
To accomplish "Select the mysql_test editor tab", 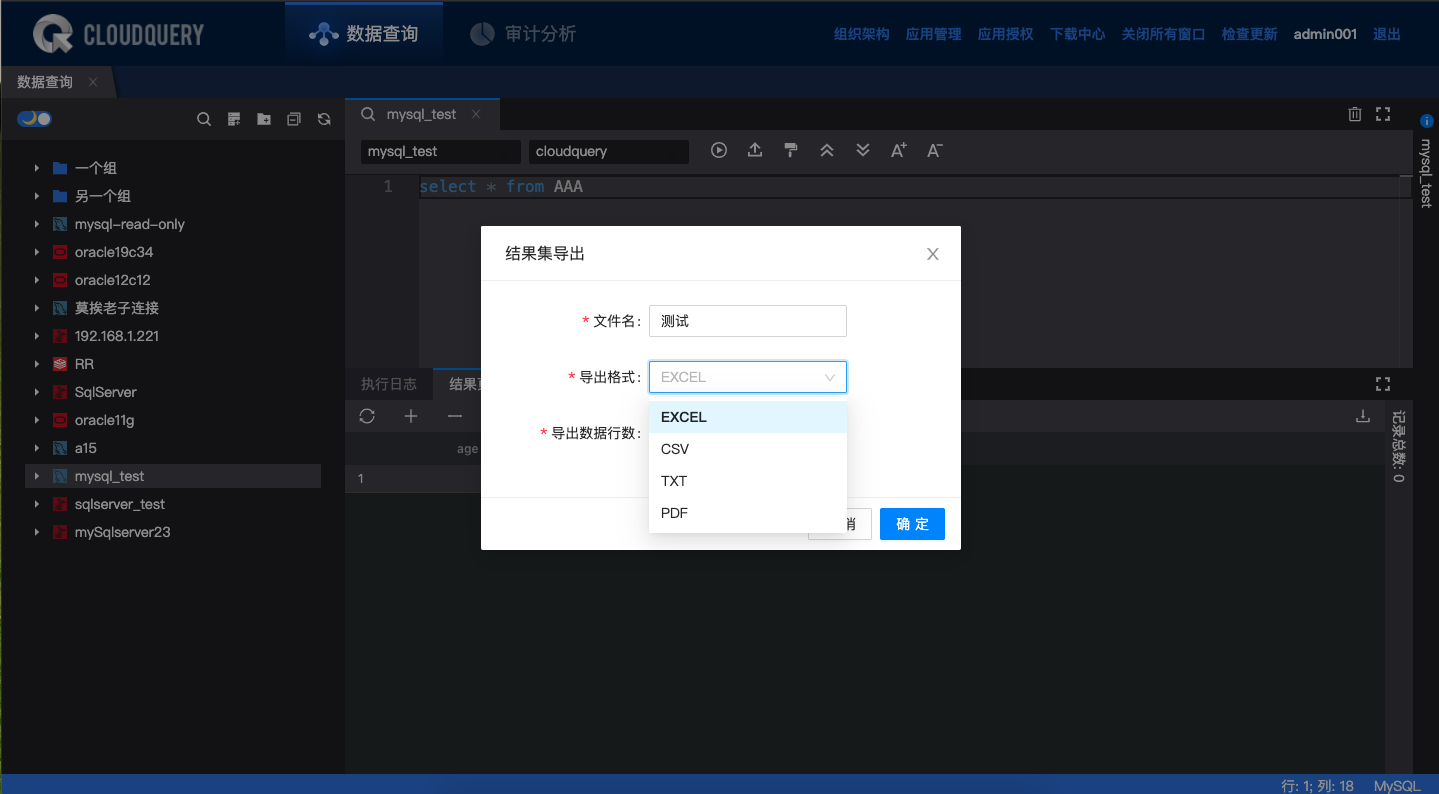I will [421, 114].
